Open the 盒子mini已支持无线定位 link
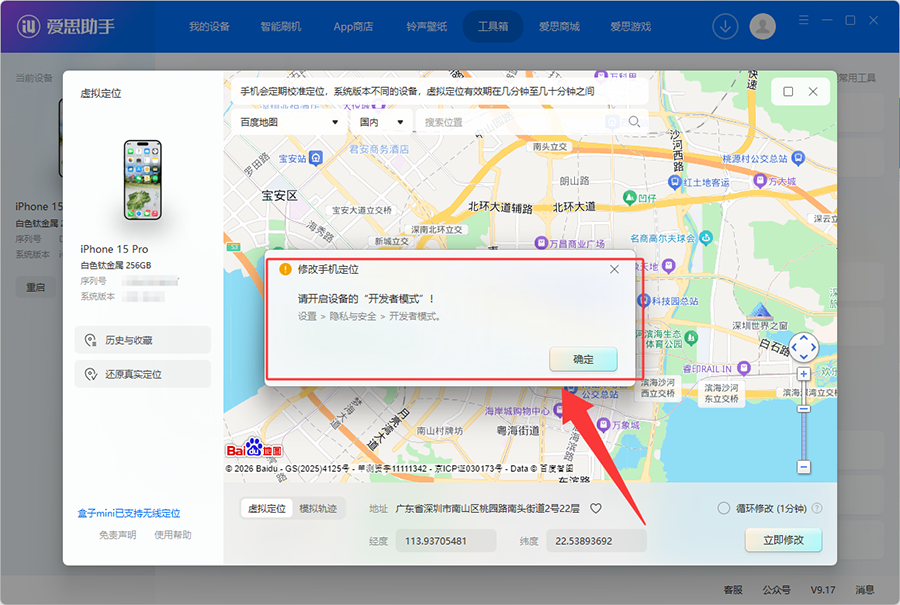 tap(129, 513)
